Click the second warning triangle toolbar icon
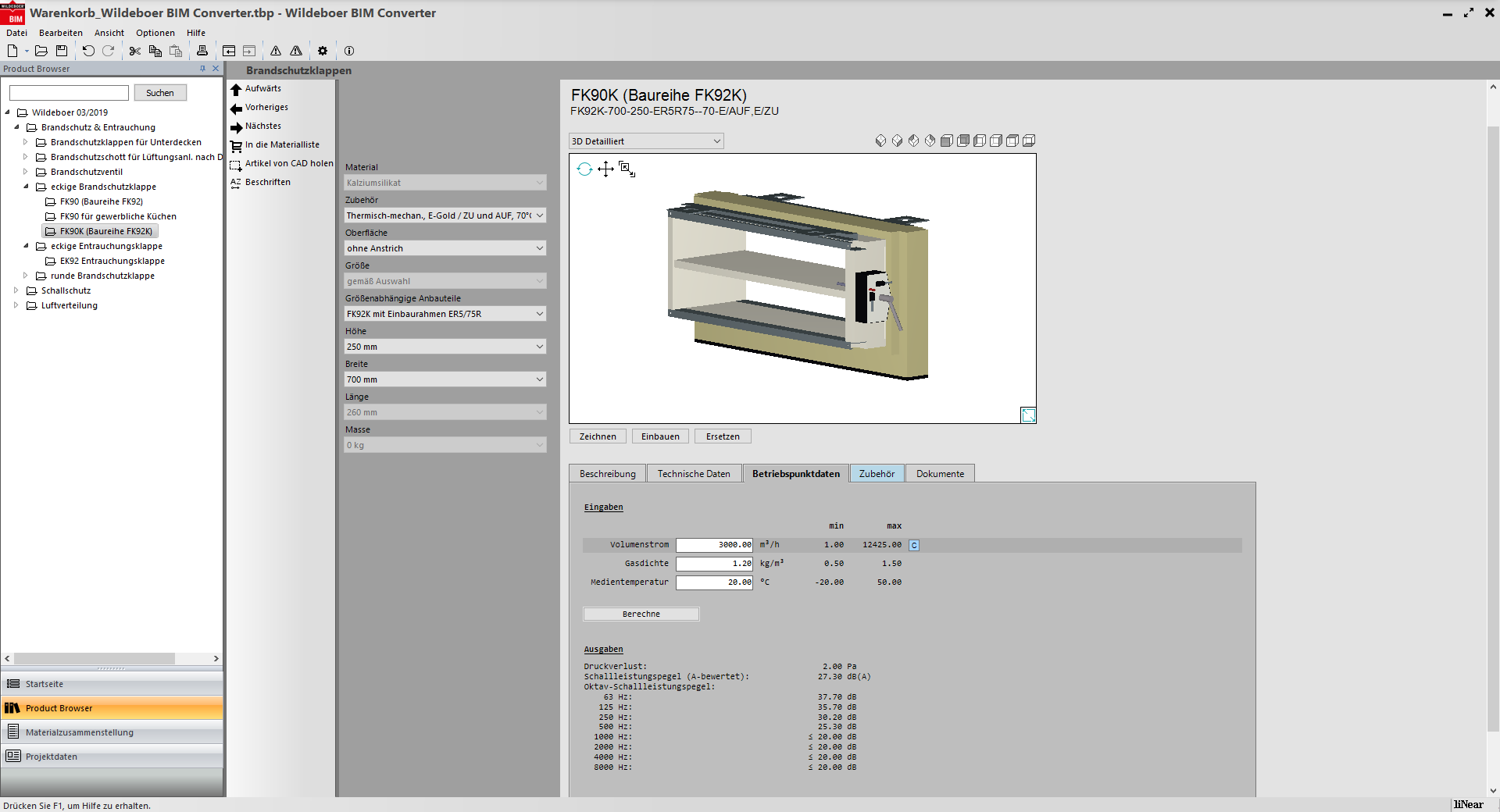1500x812 pixels. coord(296,51)
